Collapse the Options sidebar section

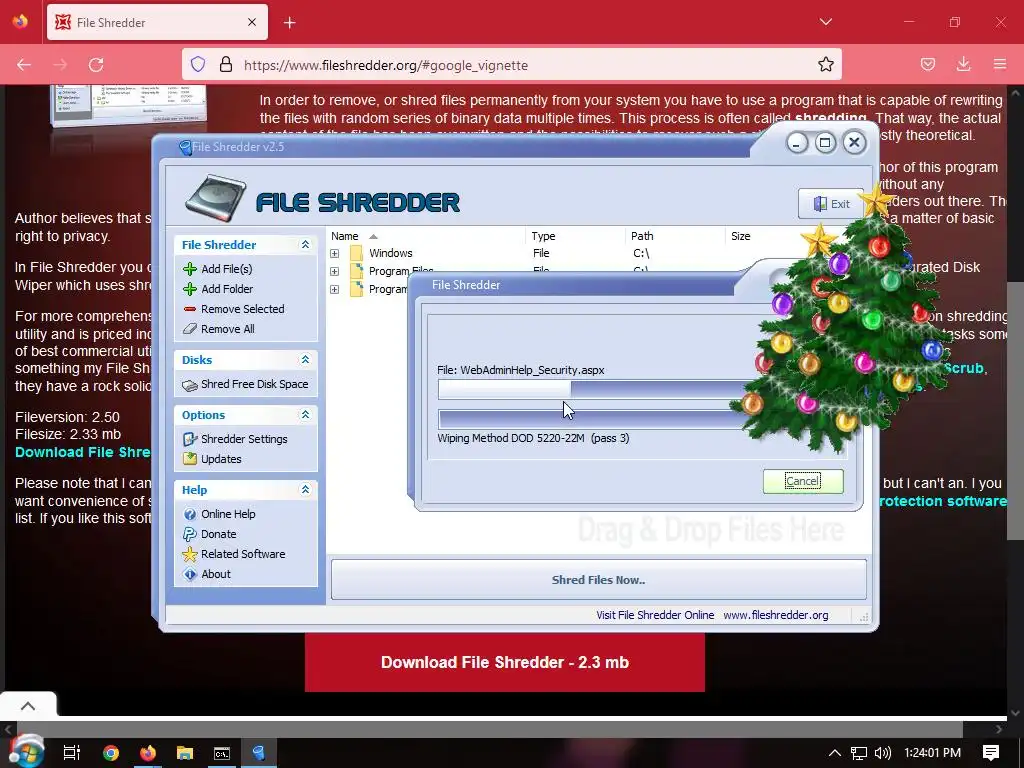[305, 415]
